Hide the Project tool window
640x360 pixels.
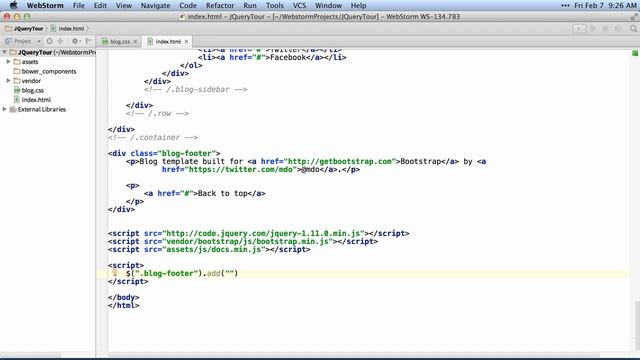tap(89, 41)
